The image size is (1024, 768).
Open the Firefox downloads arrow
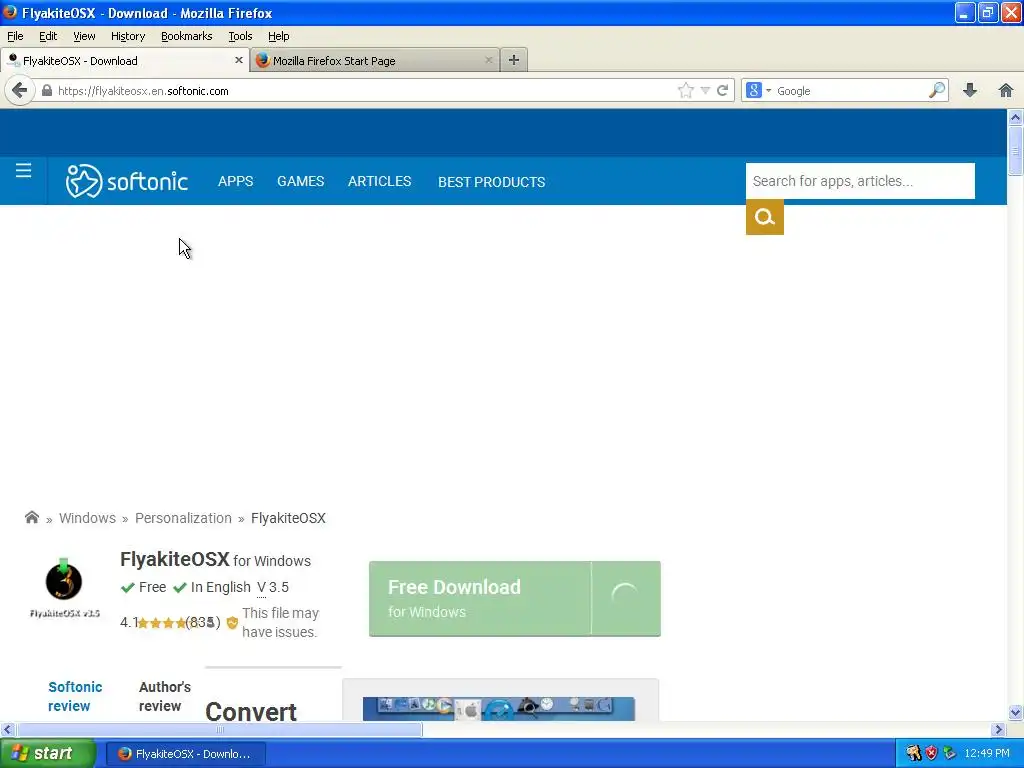pos(970,90)
